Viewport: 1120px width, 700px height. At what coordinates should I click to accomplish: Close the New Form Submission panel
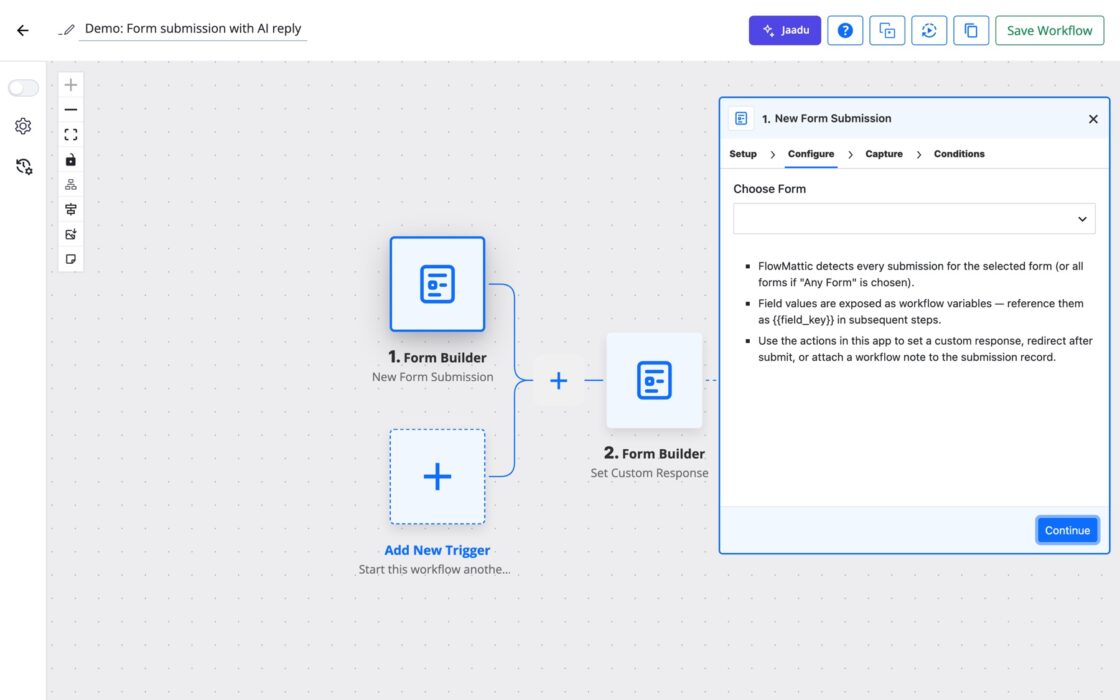click(1093, 119)
